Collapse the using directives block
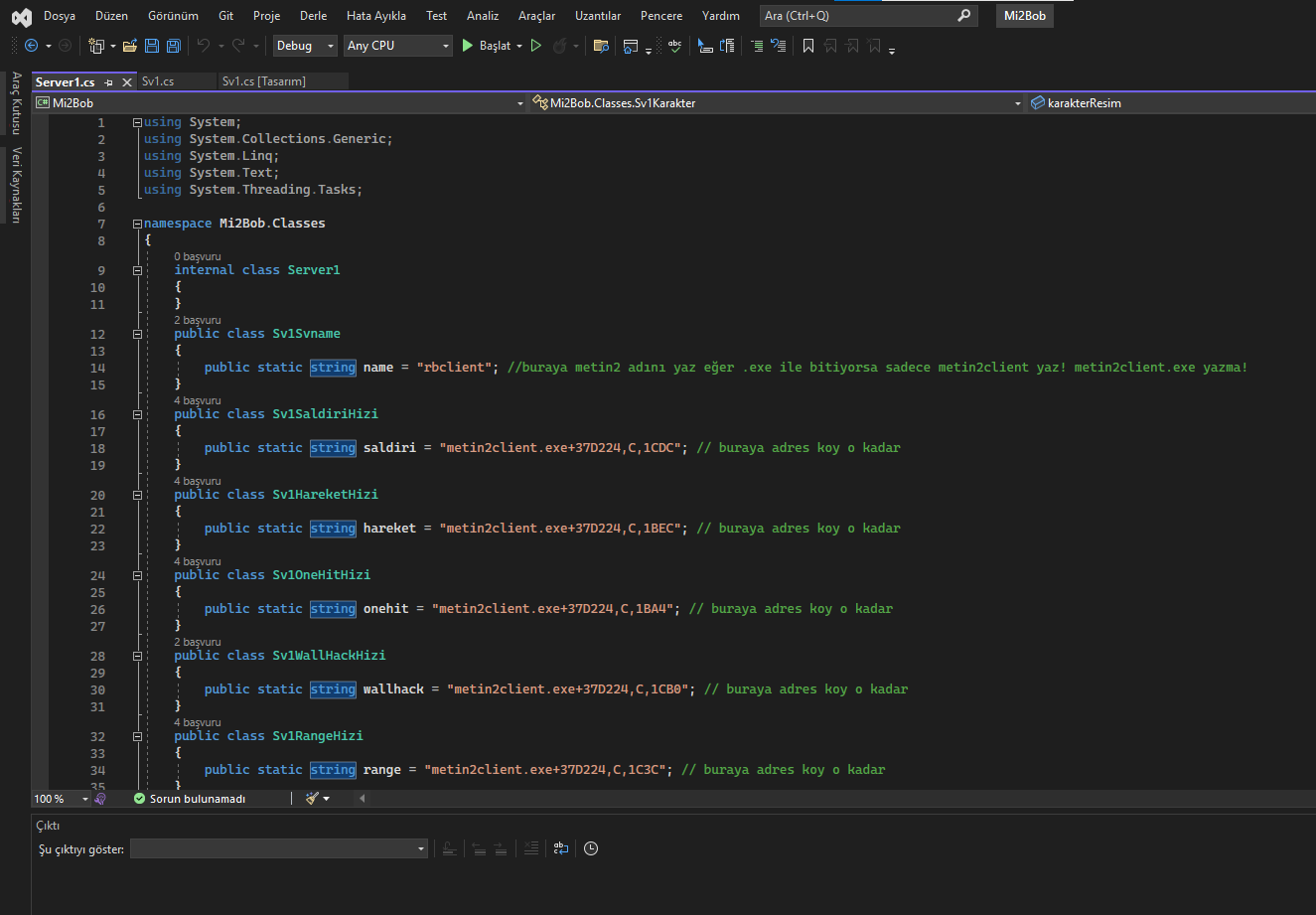The width and height of the screenshot is (1316, 915). tap(137, 122)
